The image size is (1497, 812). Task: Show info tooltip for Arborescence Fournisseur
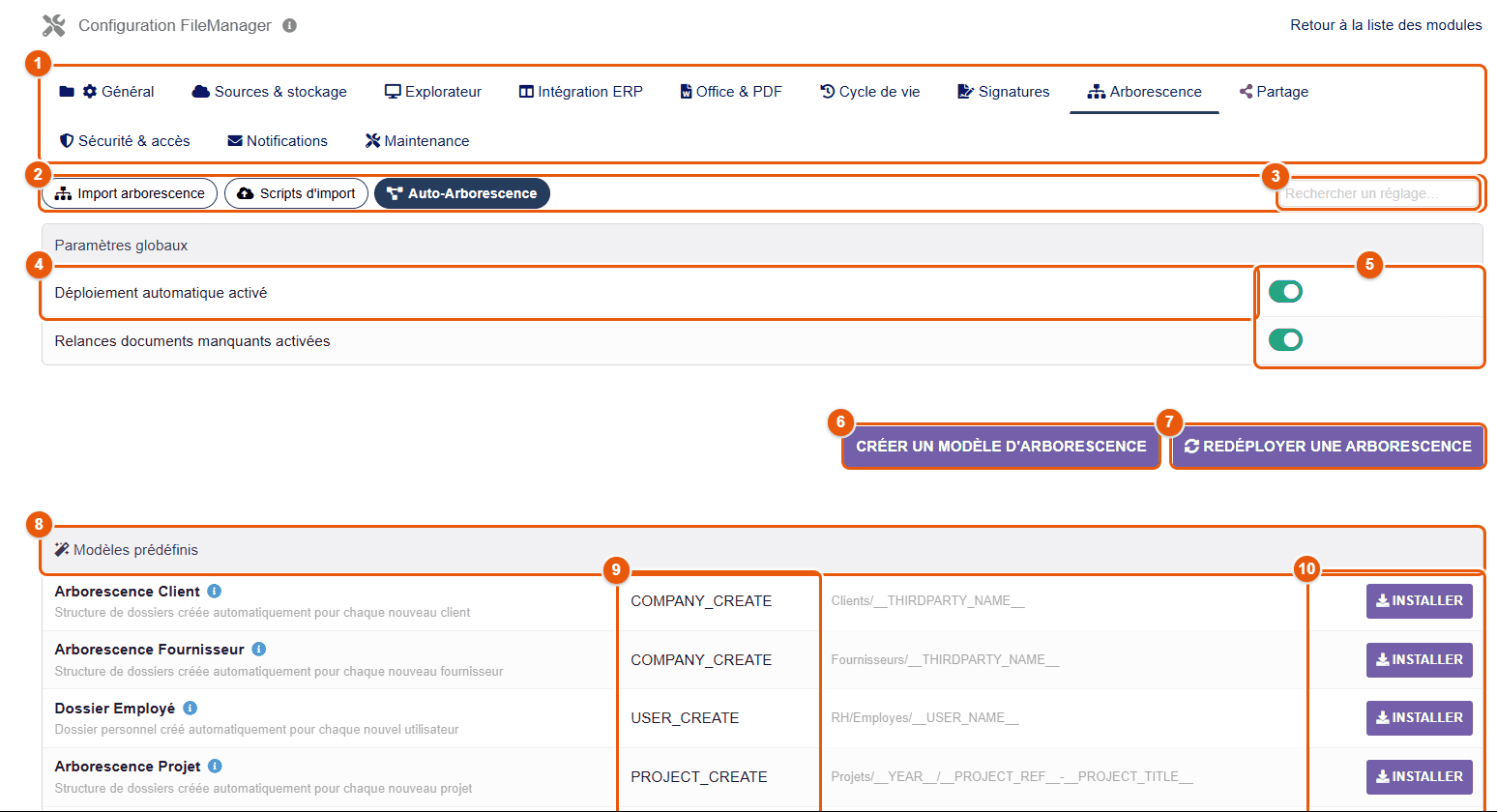(259, 649)
